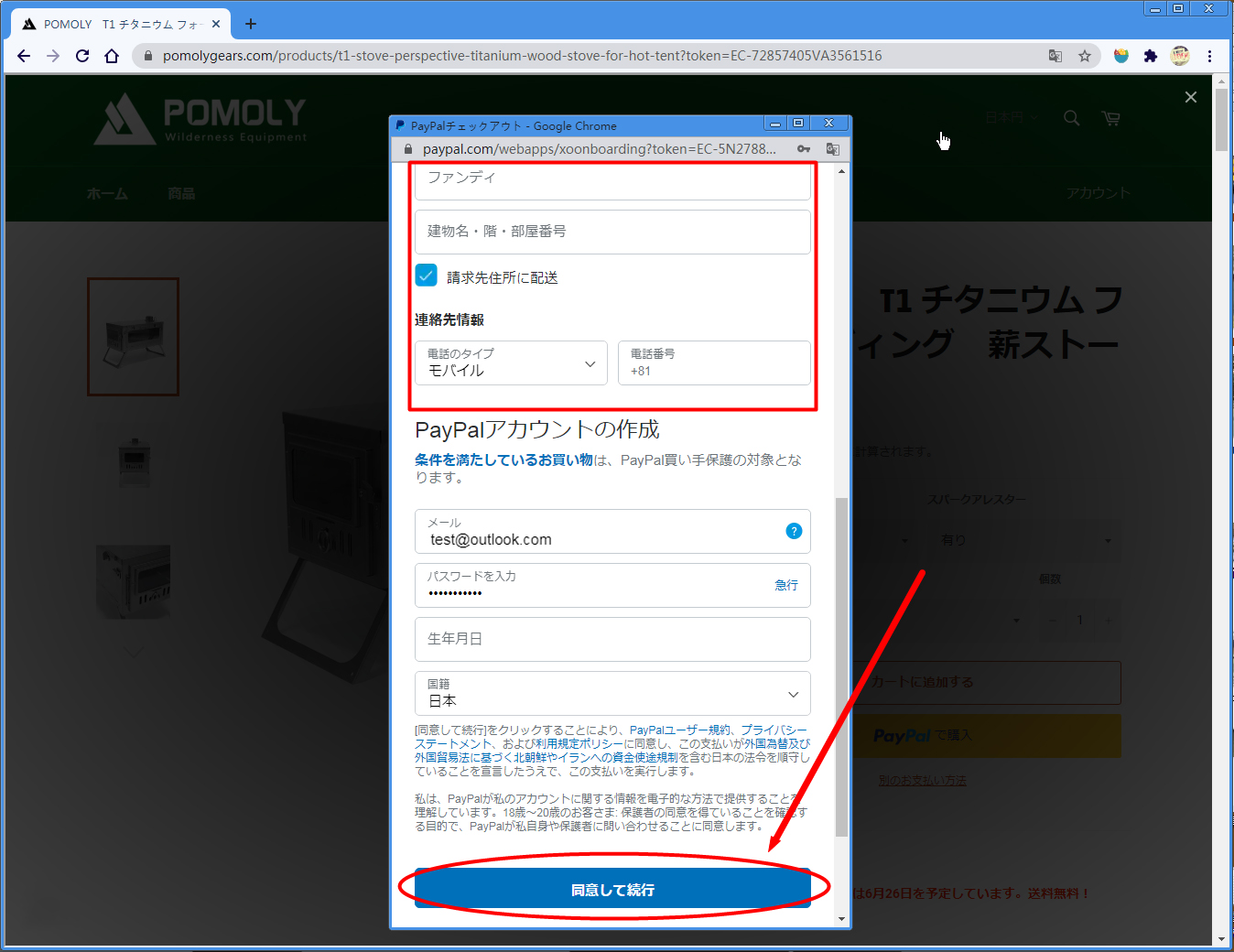Reload the Pomoly page

[x=82, y=56]
